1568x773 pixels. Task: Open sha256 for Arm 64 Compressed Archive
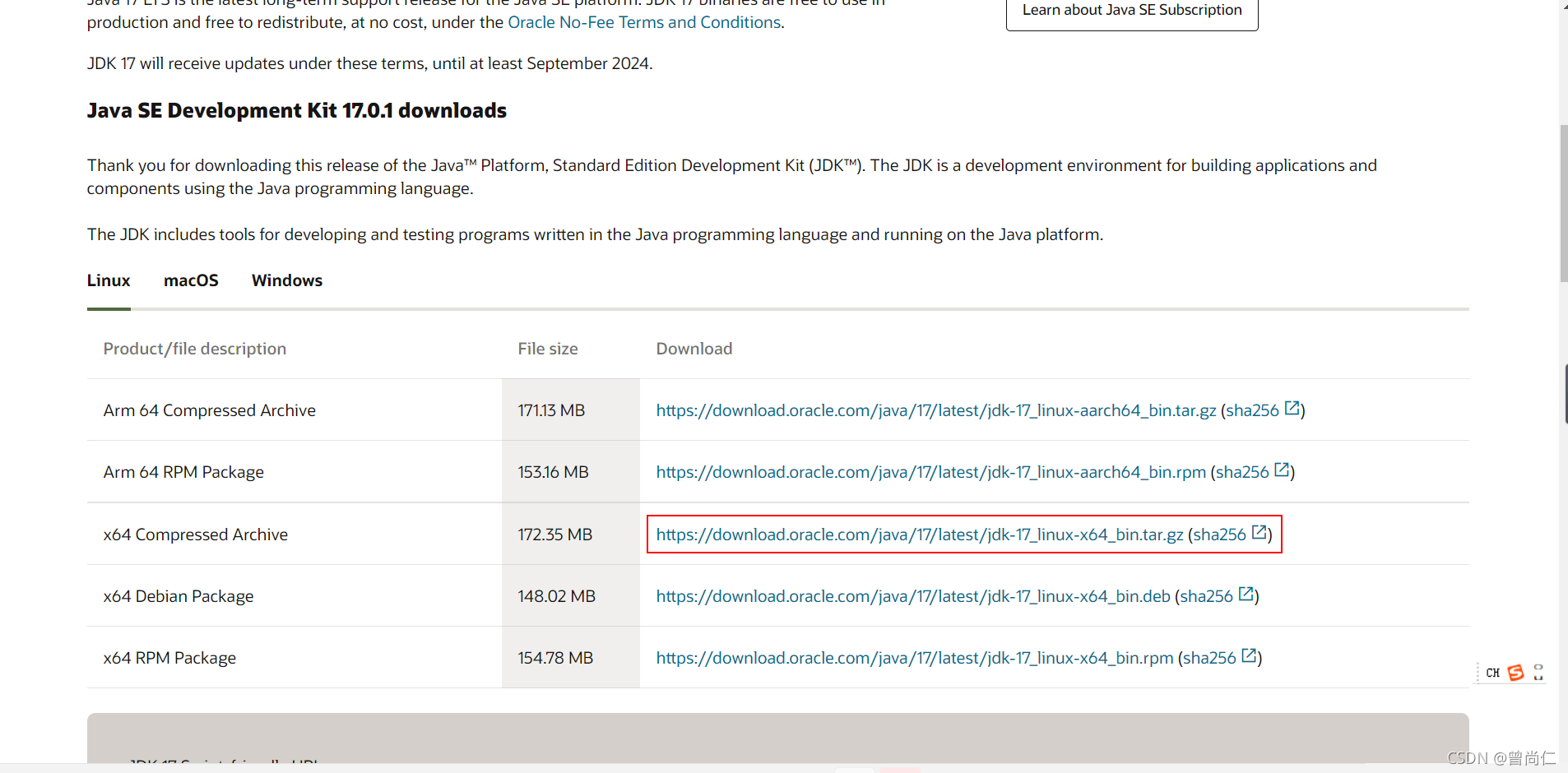point(1252,410)
